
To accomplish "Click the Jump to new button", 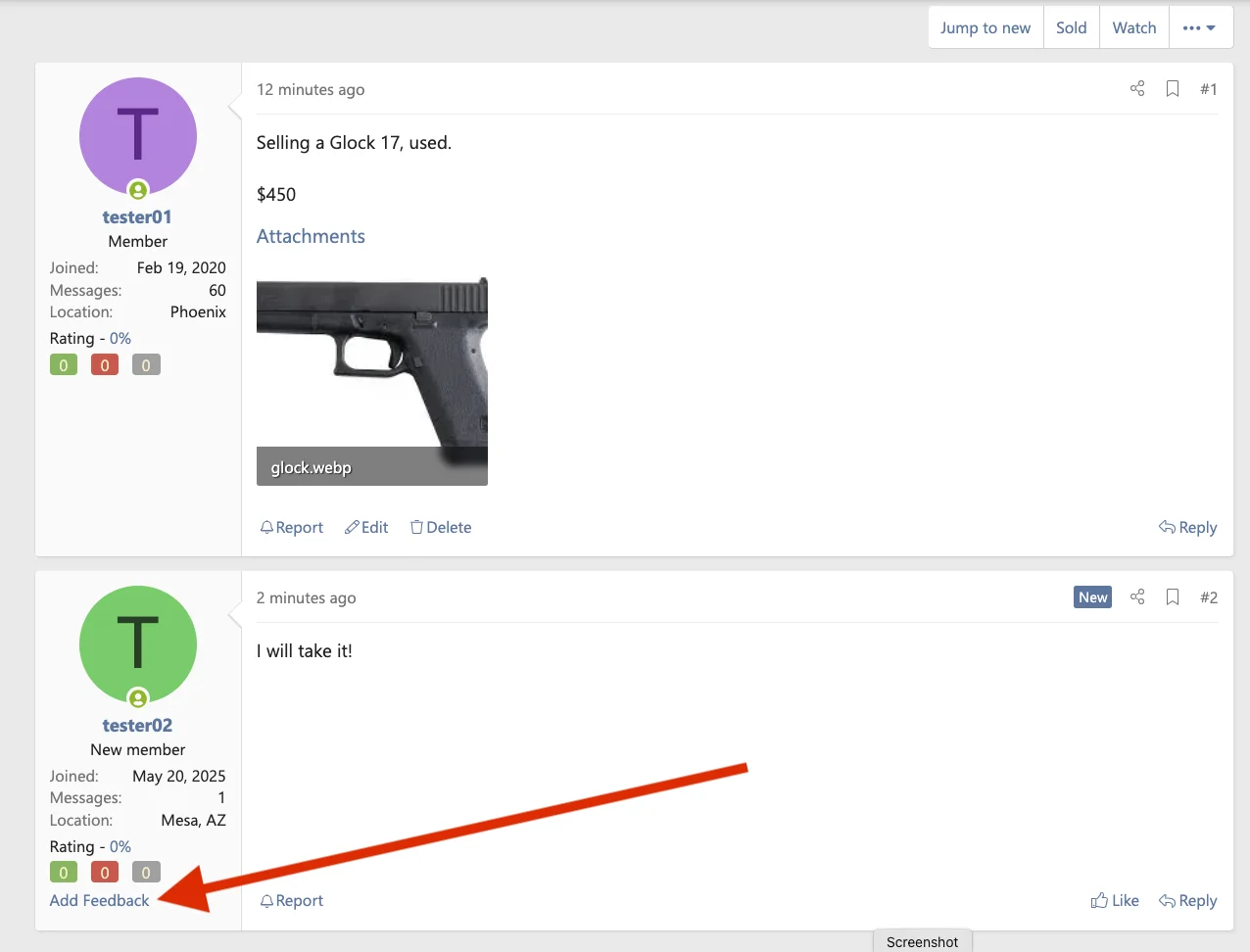I will 986,28.
